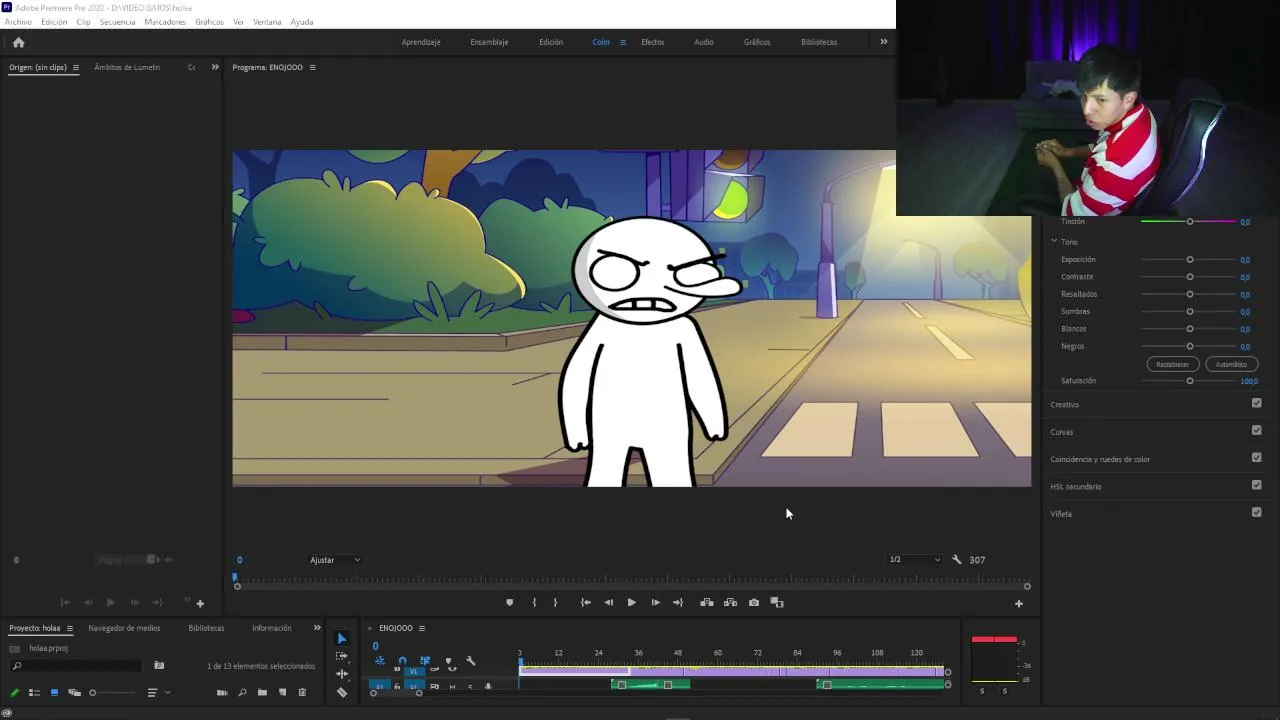This screenshot has width=1280, height=720.
Task: Switch project panel to icon view
Action: tap(54, 692)
